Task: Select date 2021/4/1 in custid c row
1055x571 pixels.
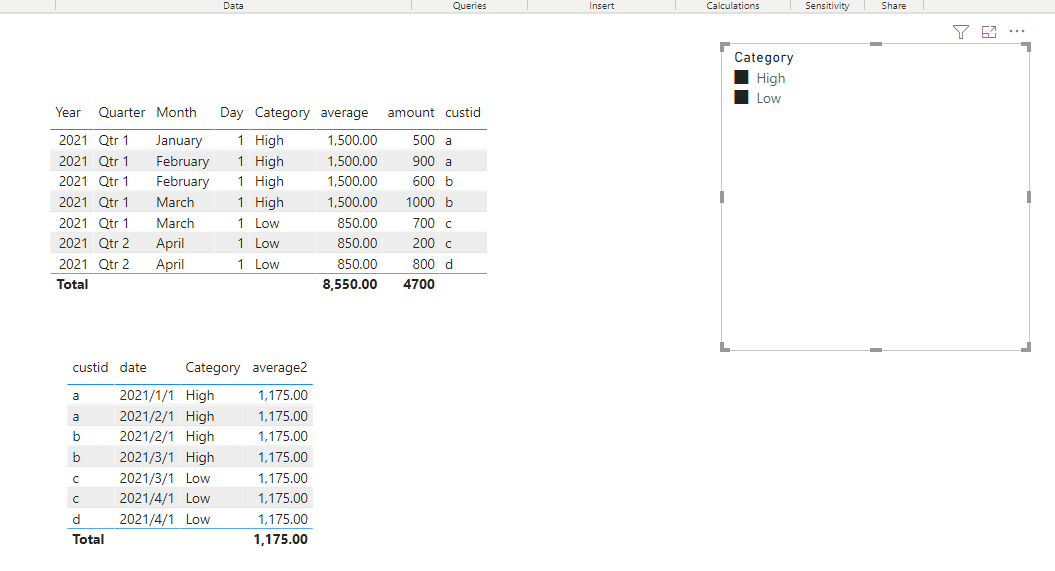Action: pos(147,498)
